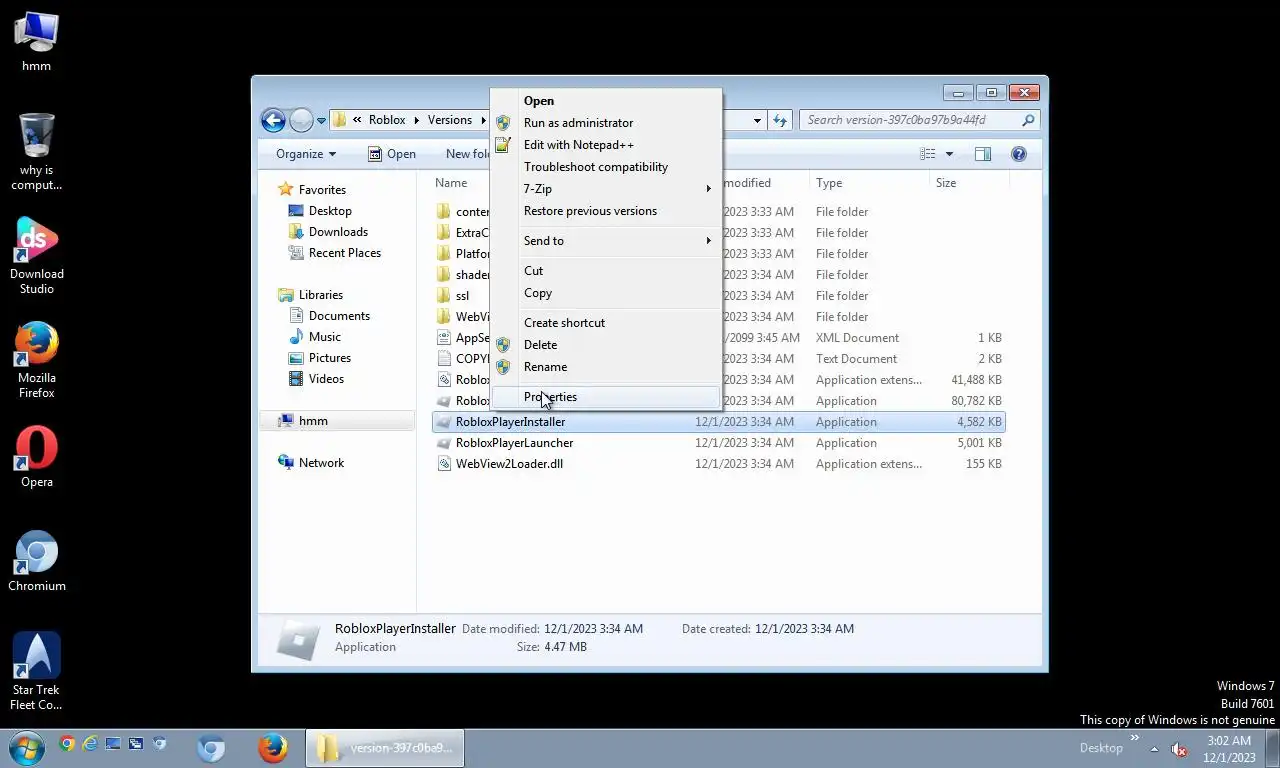Select Copy from the context menu
Screen dimensions: 1280x768
tap(605, 293)
